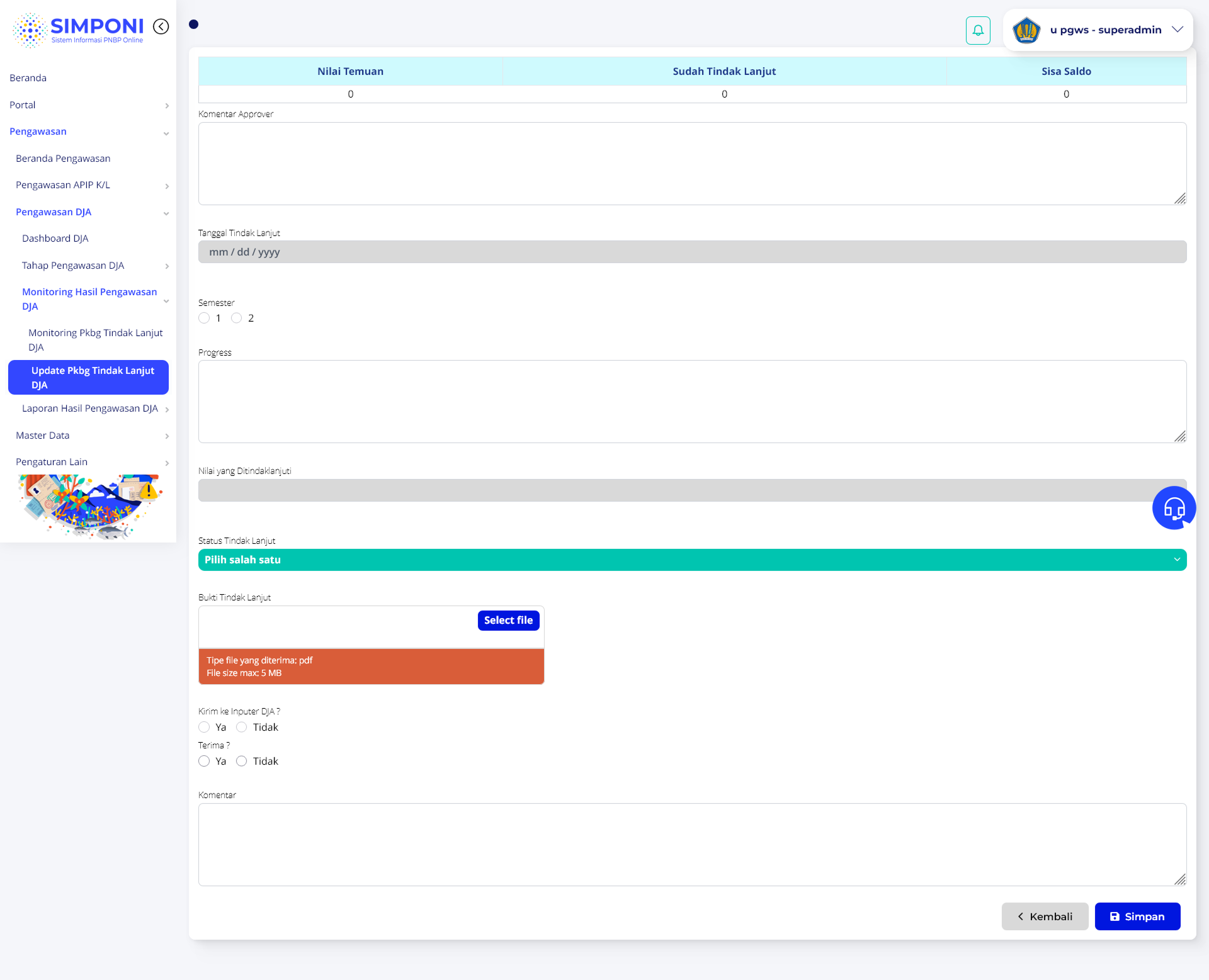Image resolution: width=1209 pixels, height=980 pixels.
Task: Click the SIMPONI logo
Action: (x=78, y=30)
